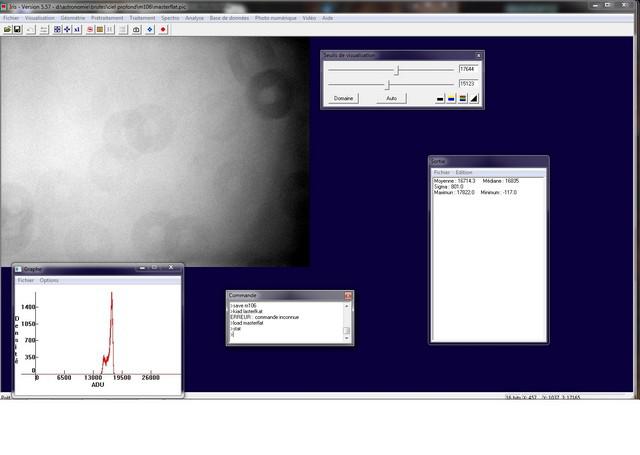The image size is (640, 455).
Task: Click the Minimum value in Sortie output
Action: click(x=498, y=192)
